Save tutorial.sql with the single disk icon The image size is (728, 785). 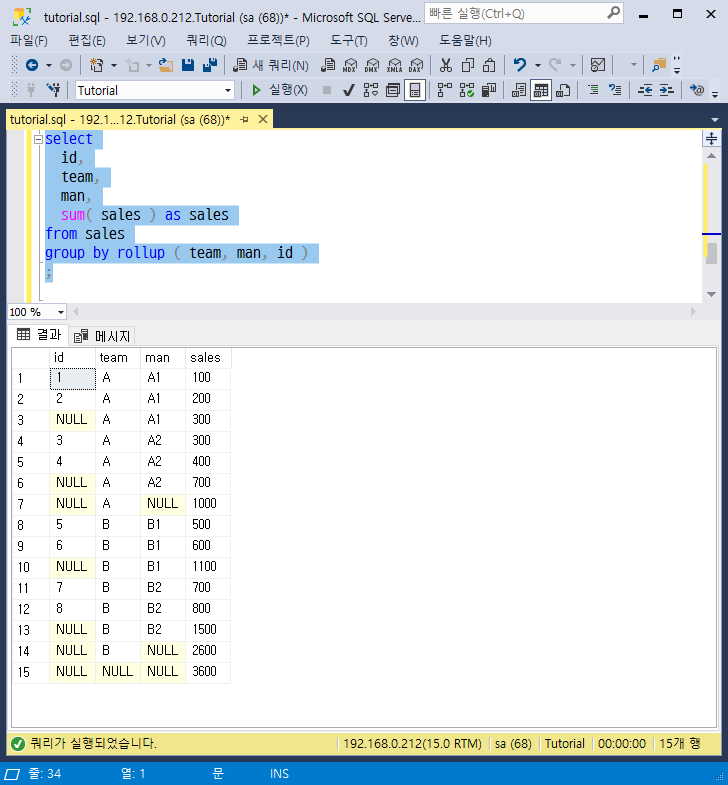(188, 65)
